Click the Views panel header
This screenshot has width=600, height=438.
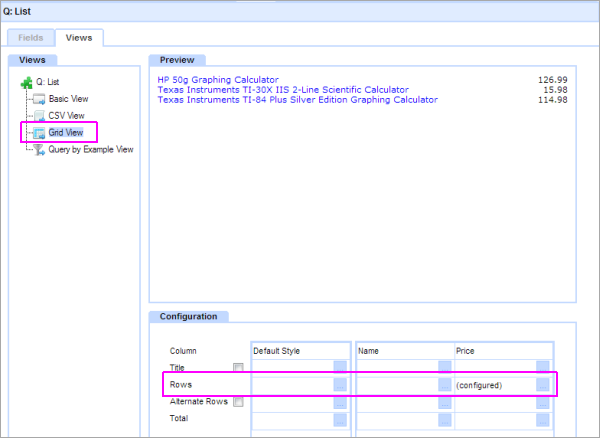tap(33, 60)
